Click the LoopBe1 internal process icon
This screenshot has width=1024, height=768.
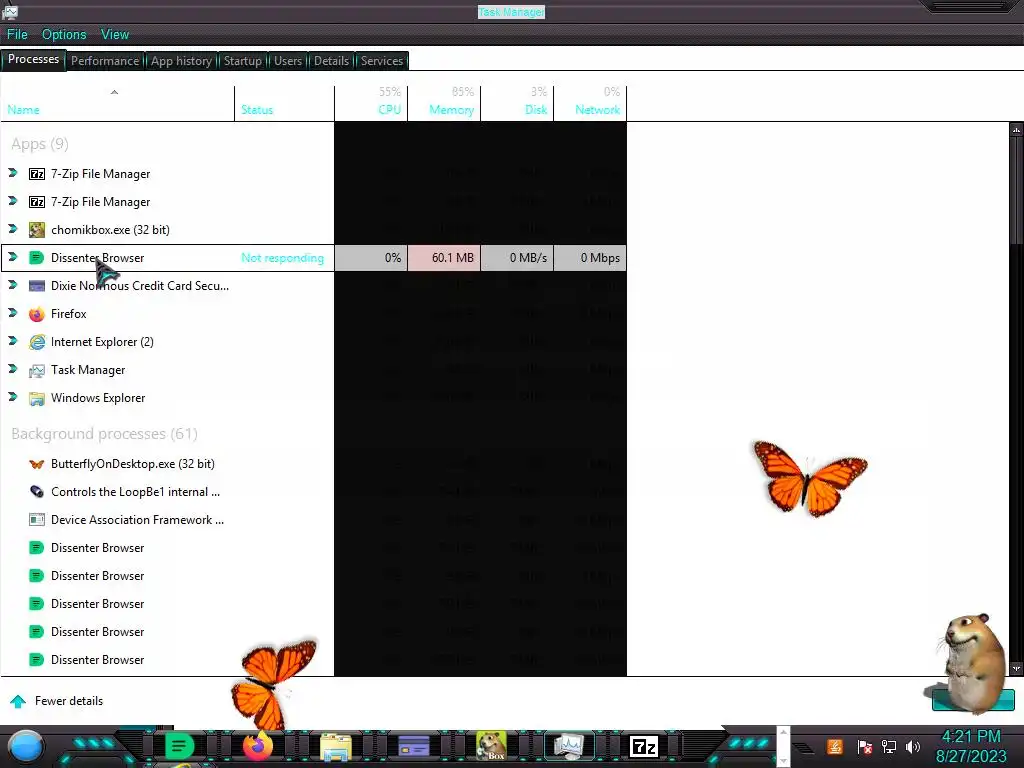37,492
